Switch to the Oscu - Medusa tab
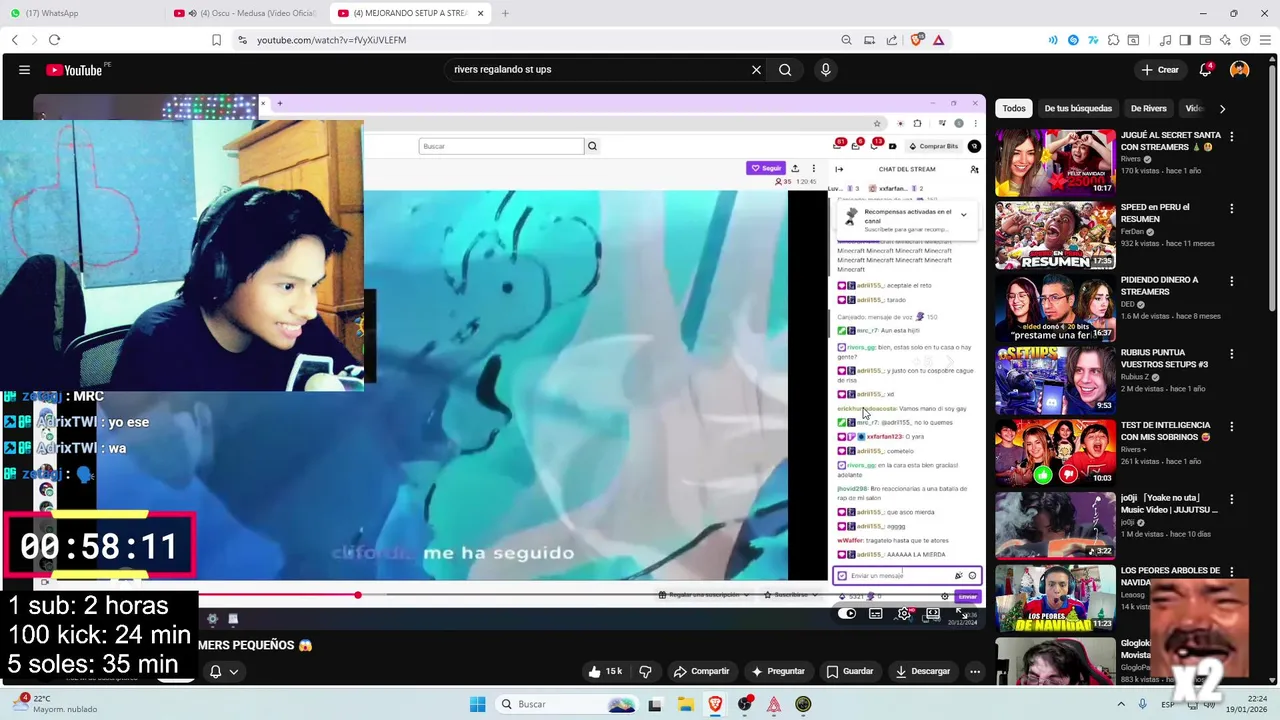The width and height of the screenshot is (1280, 720). click(246, 13)
